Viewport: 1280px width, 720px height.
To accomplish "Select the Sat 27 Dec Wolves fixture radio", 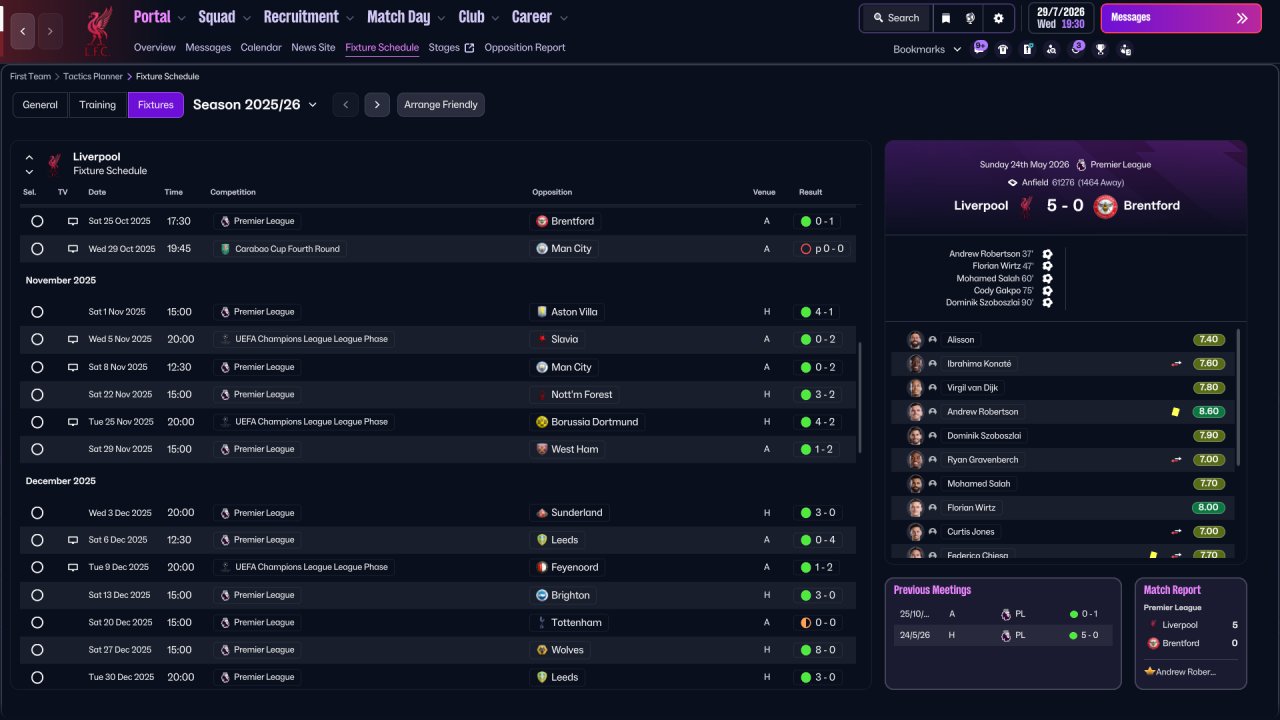I will click(x=37, y=650).
